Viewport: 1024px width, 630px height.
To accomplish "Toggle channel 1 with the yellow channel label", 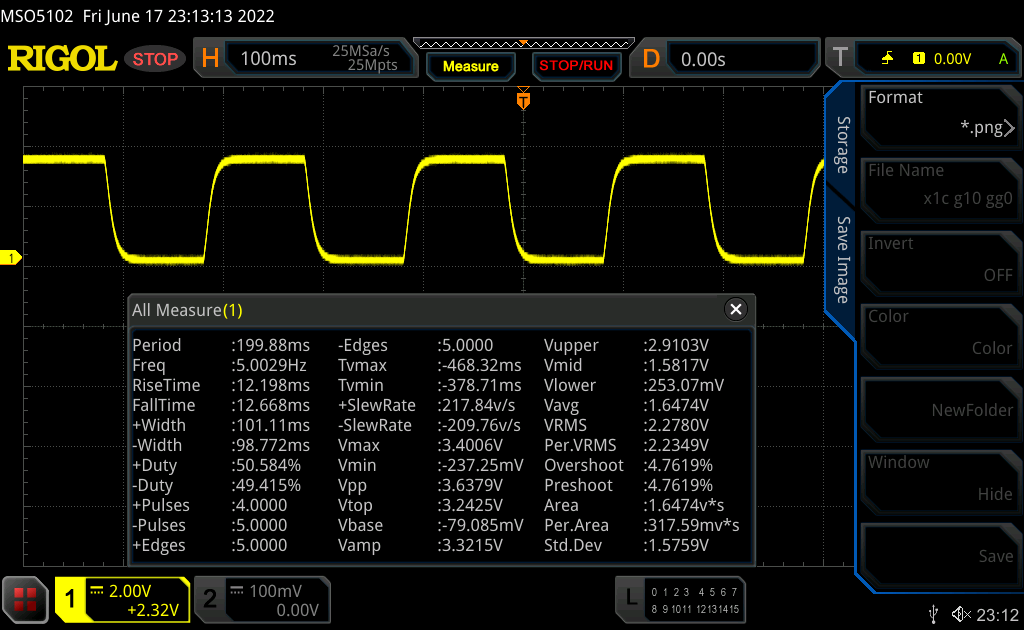I will coord(72,599).
